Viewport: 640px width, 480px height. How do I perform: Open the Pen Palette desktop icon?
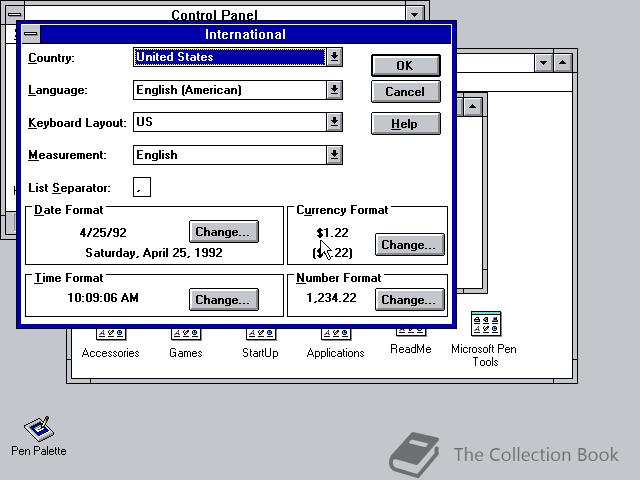coord(39,435)
